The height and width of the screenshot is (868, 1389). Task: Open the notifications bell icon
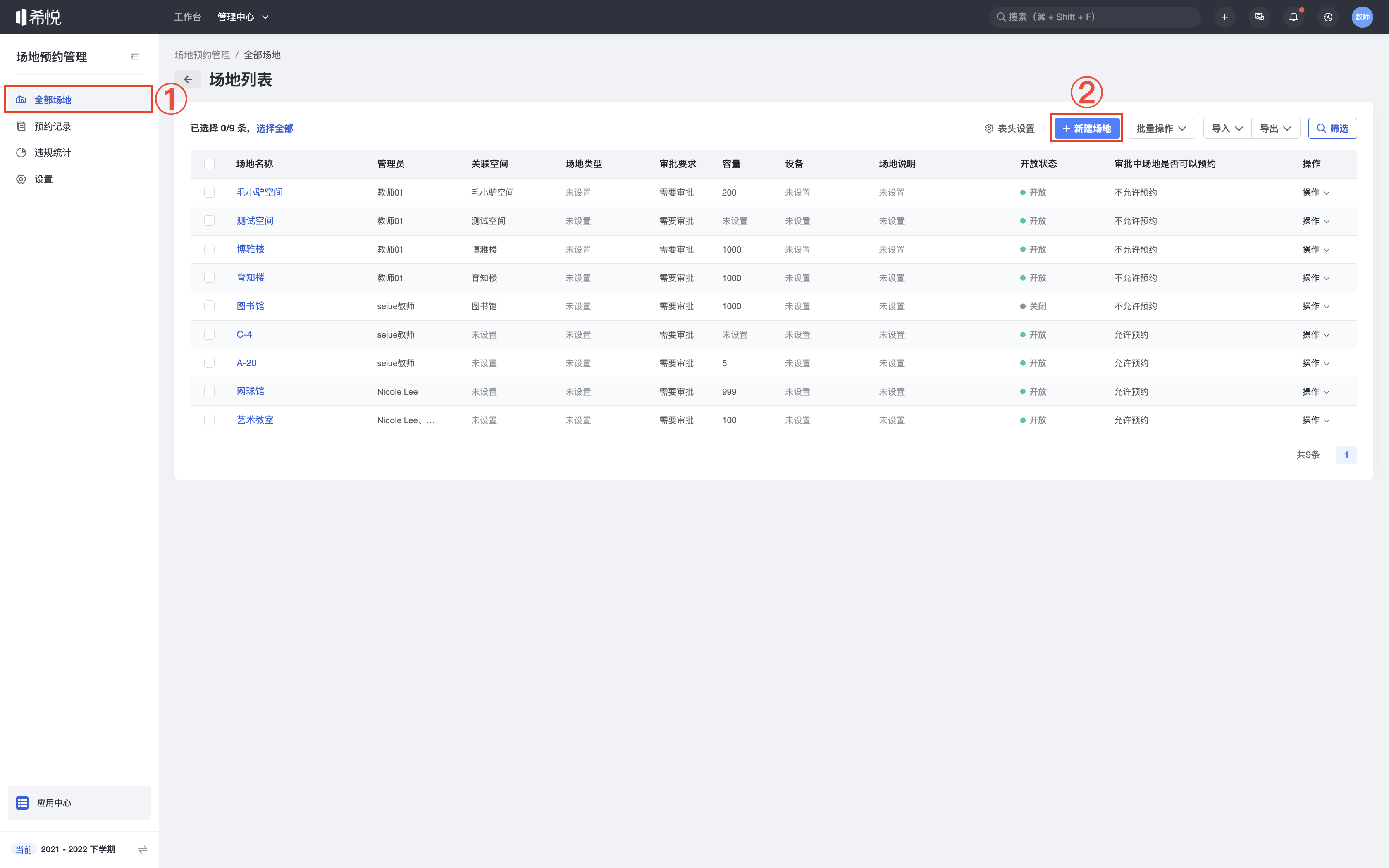point(1293,17)
